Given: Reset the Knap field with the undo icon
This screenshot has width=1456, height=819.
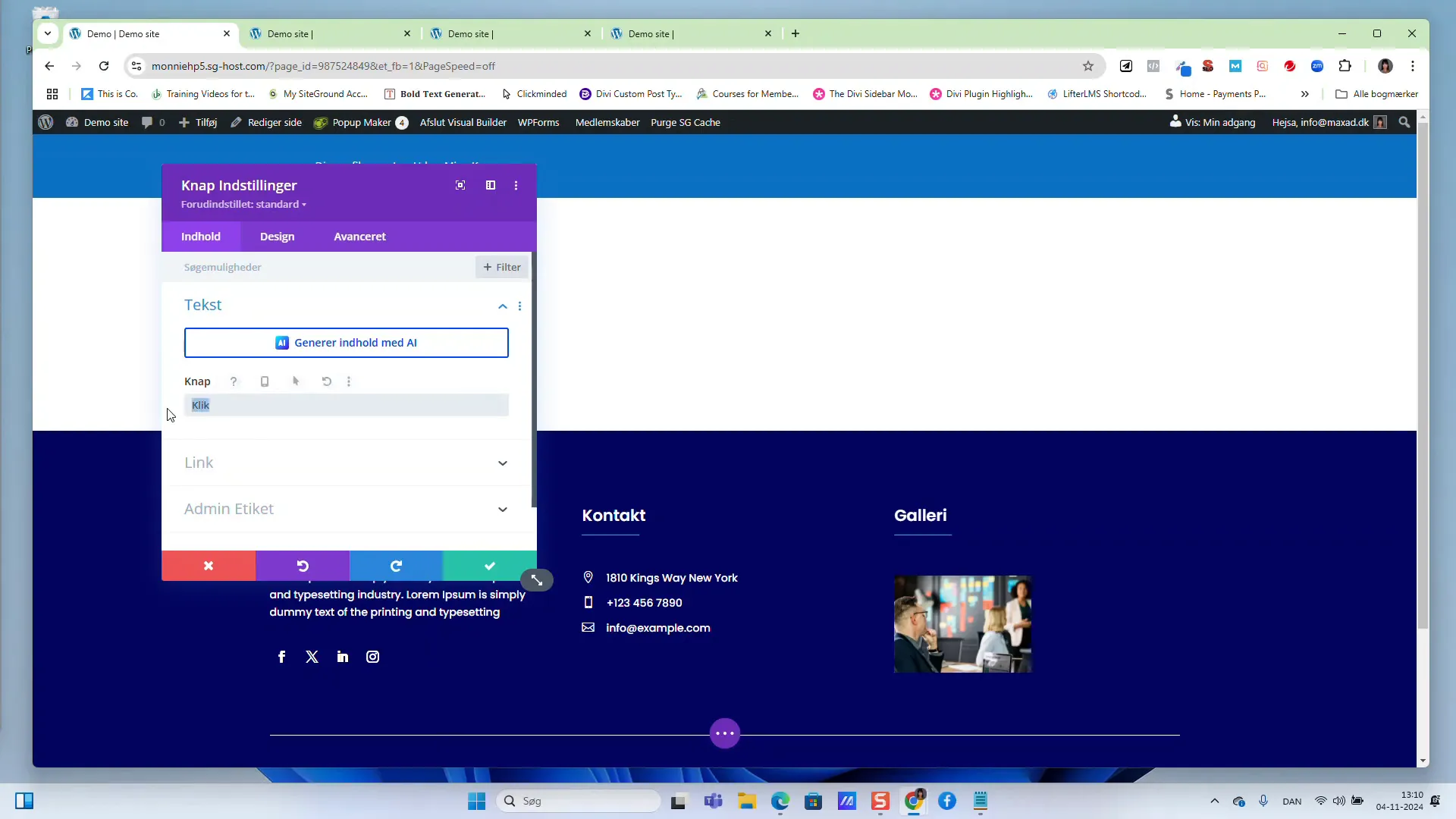Looking at the screenshot, I should click(x=326, y=381).
